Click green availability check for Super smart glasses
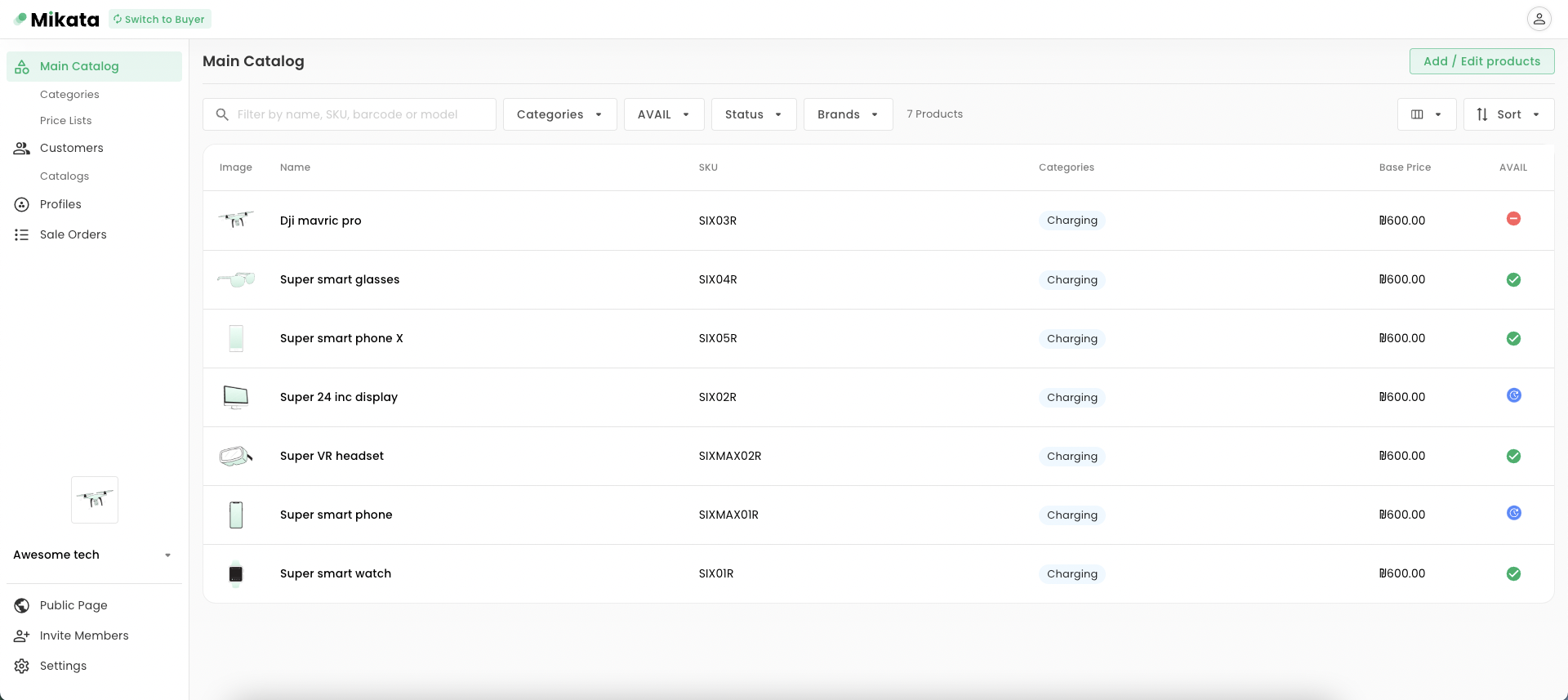Image resolution: width=1568 pixels, height=700 pixels. tap(1513, 279)
